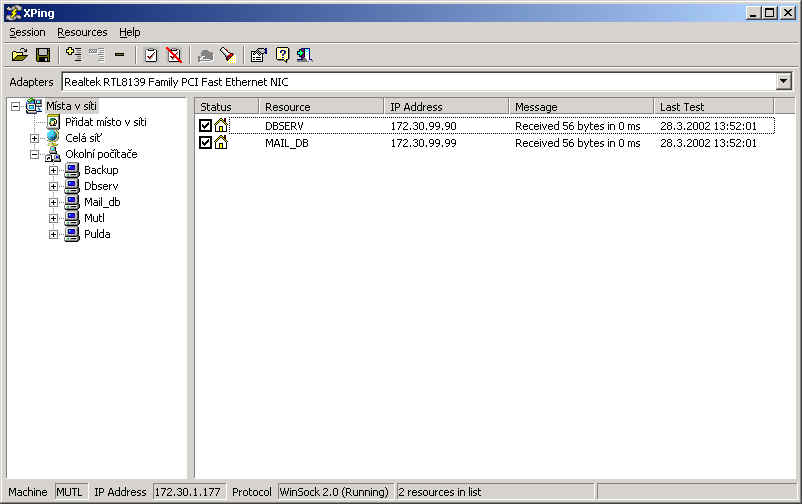Remove resource with the minus icon
The width and height of the screenshot is (802, 504).
[119, 54]
